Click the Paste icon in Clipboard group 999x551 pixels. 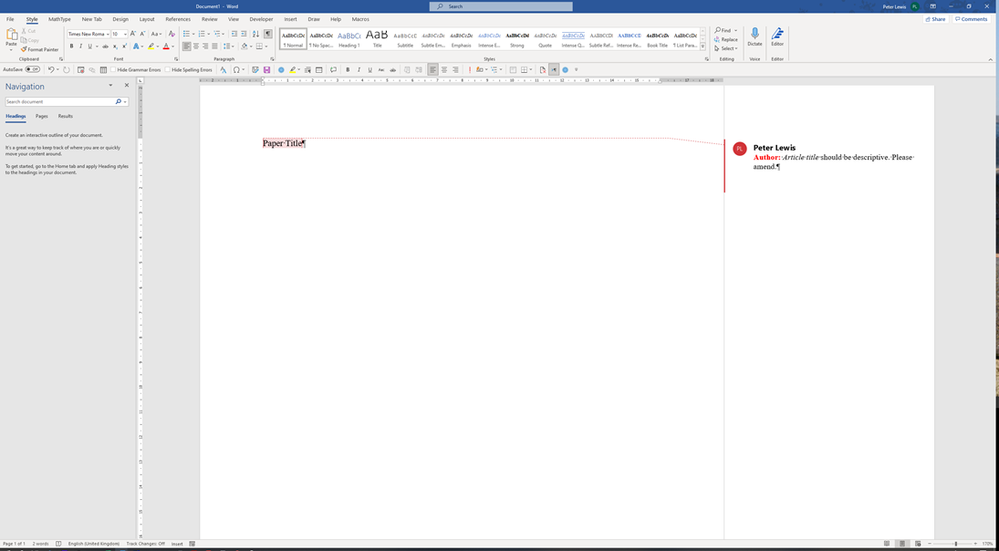click(11, 35)
